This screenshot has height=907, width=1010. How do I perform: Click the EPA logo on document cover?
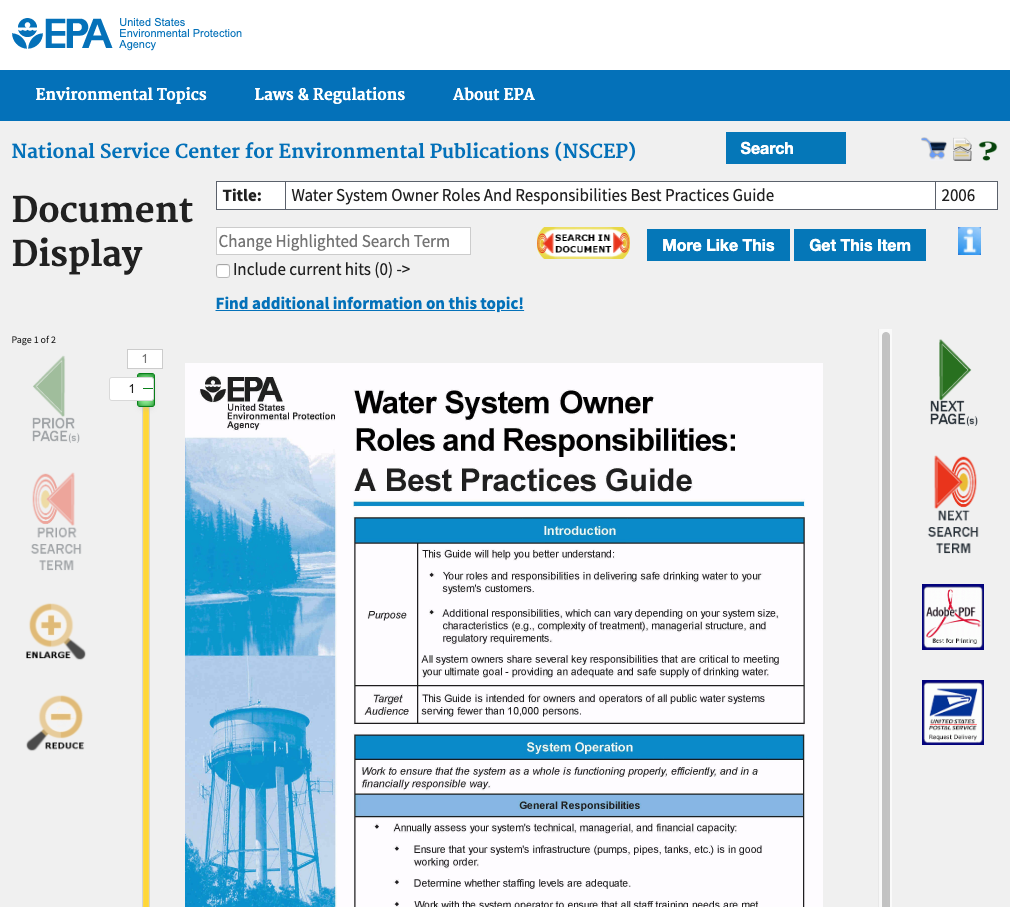[x=267, y=403]
